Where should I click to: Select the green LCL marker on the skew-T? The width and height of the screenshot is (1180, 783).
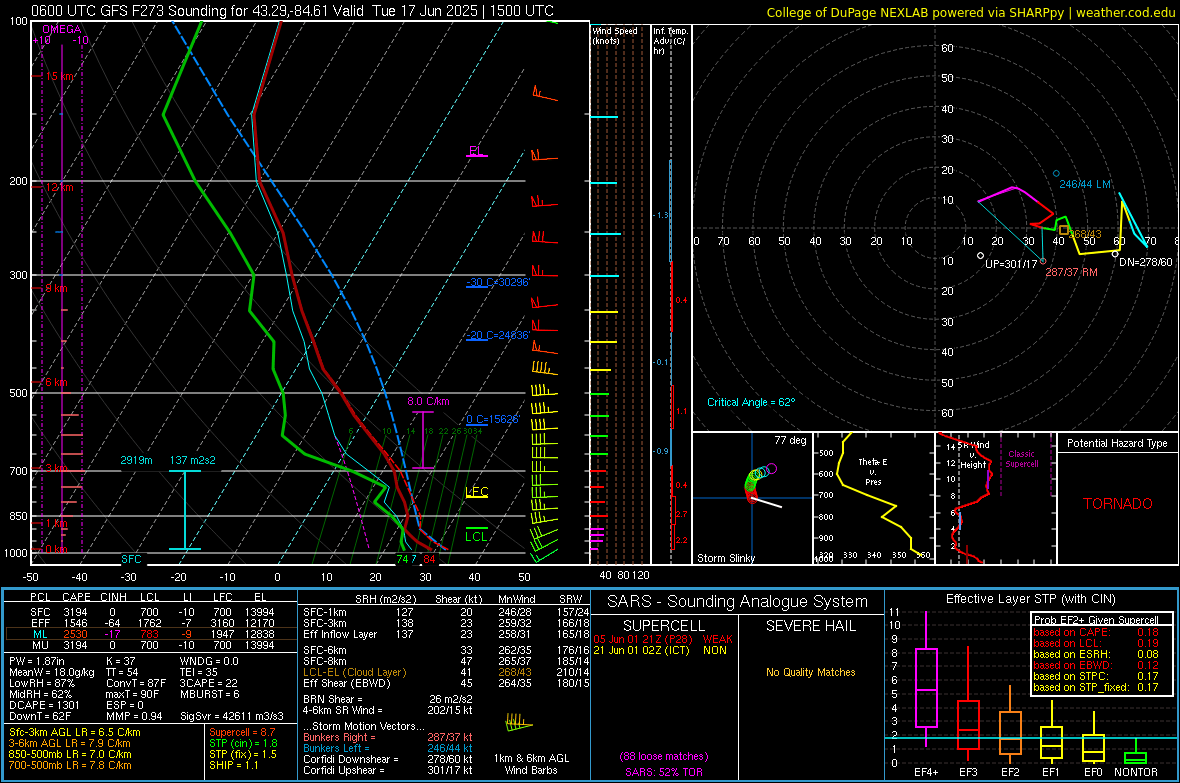coord(476,535)
